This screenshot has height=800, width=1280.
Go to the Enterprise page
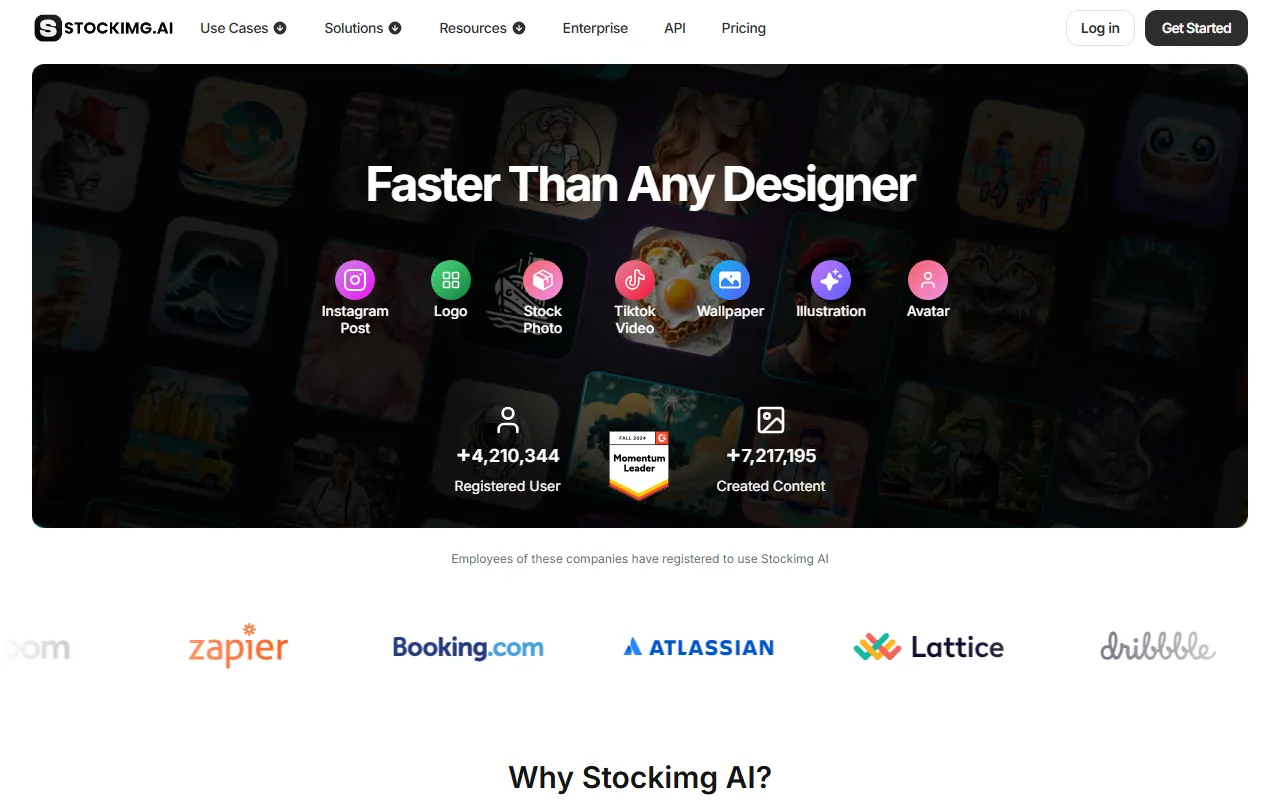pyautogui.click(x=595, y=28)
